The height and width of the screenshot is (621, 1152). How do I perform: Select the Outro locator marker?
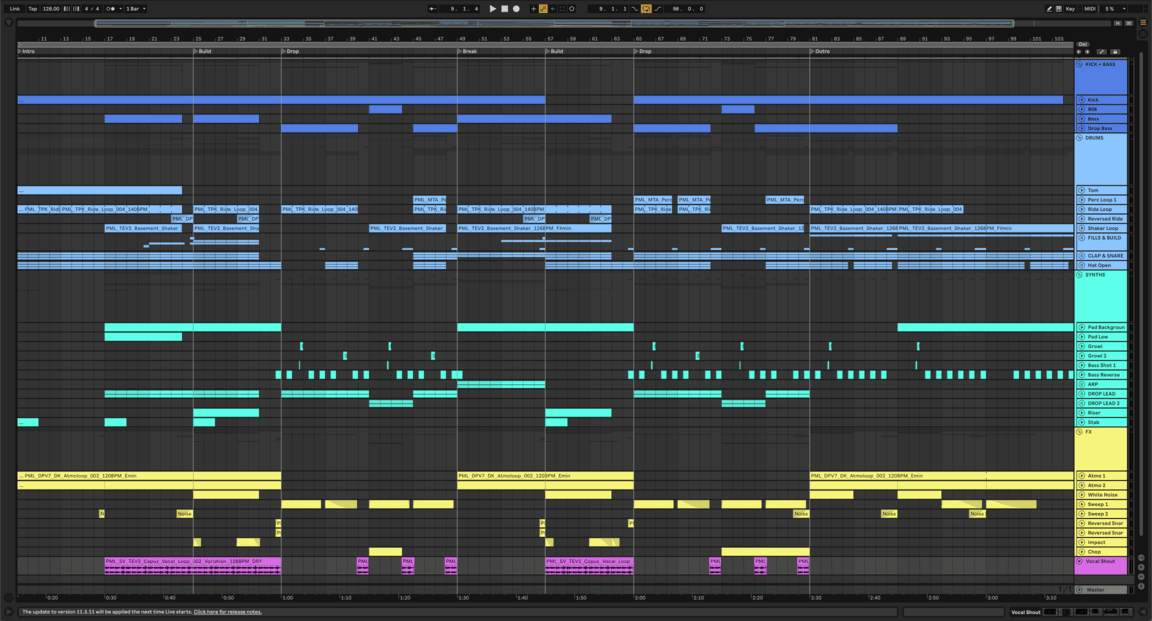point(821,51)
